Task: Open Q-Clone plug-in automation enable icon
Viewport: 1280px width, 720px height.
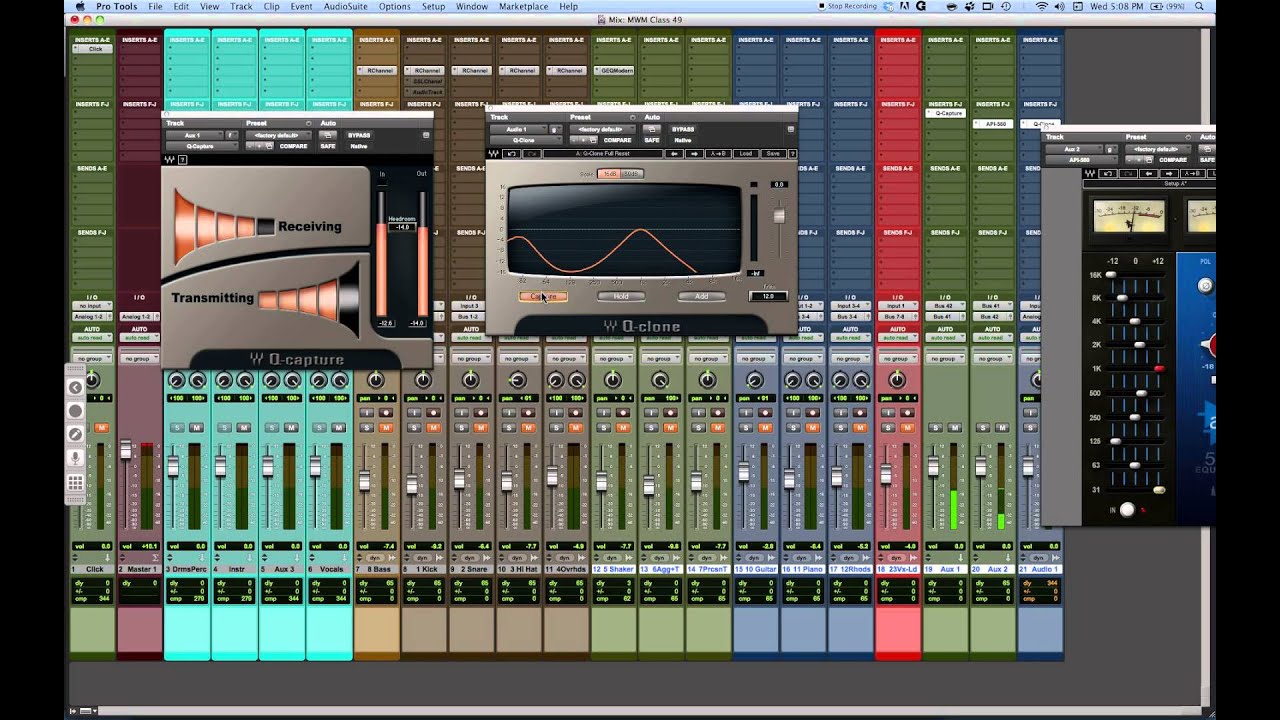Action: tap(652, 129)
